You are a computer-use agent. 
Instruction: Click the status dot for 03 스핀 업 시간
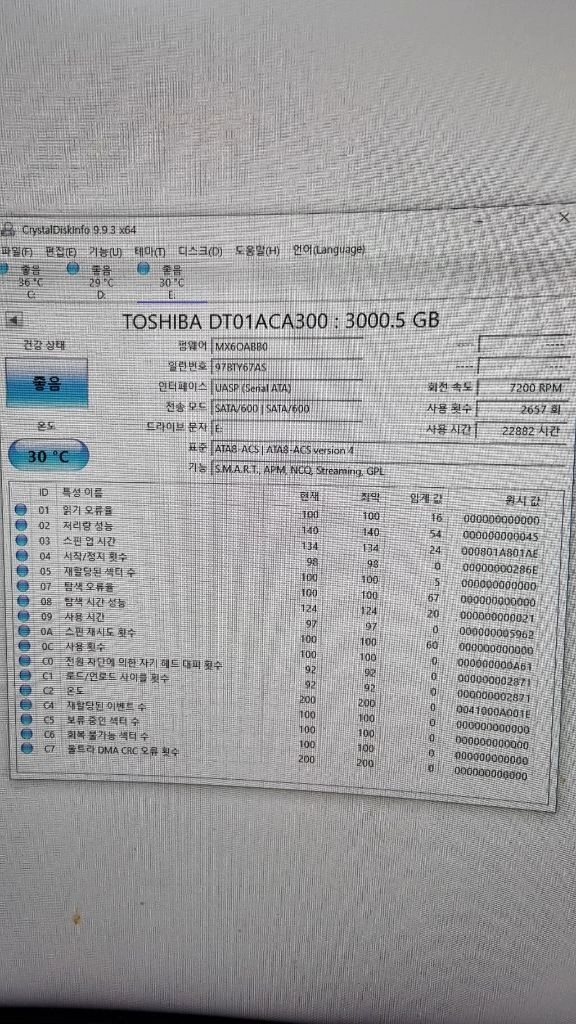[x=22, y=540]
